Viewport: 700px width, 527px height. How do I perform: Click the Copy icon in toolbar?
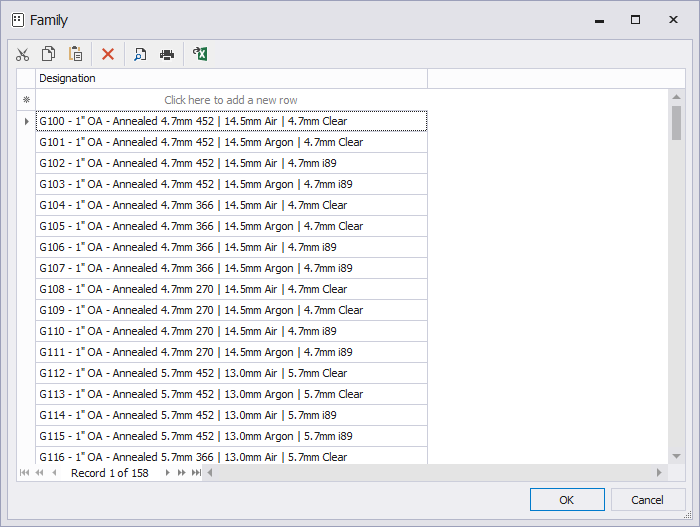pos(48,54)
